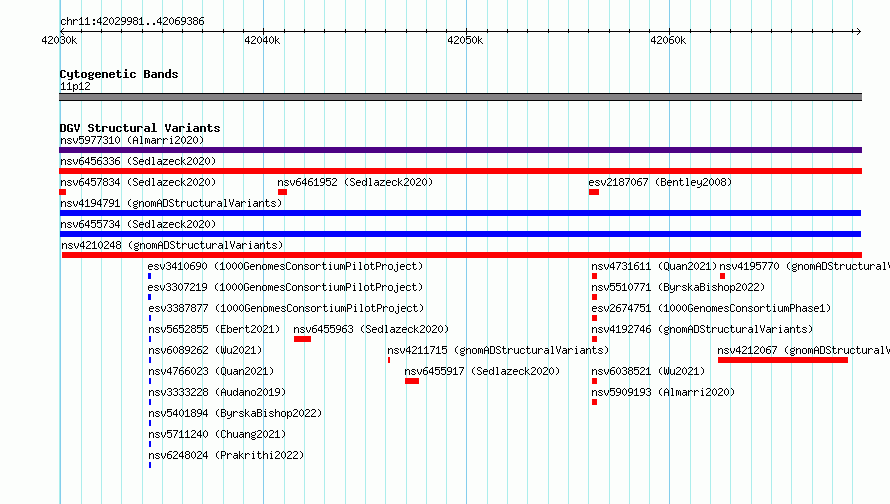Open nsv6248024 (Prakrithi2022) variant
The image size is (890, 504).
(x=226, y=455)
